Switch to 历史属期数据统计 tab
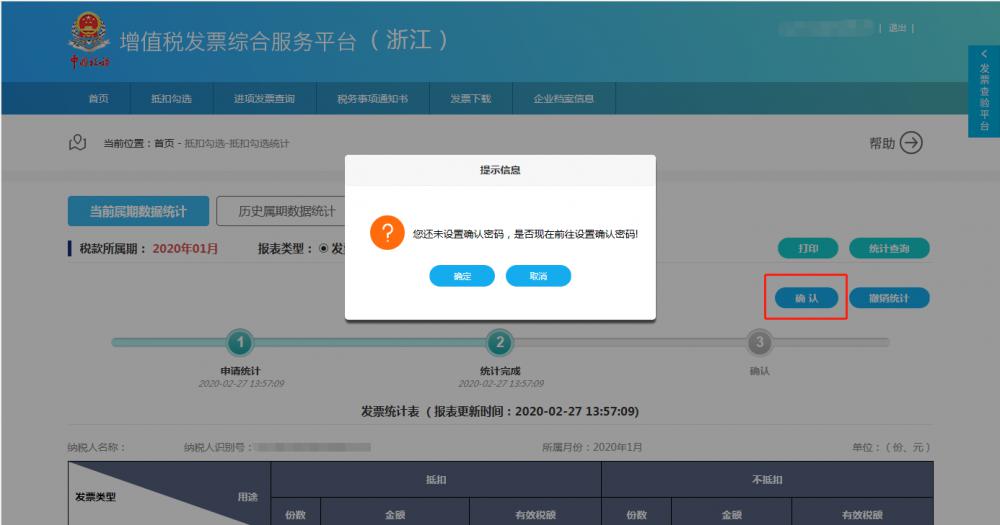Viewport: 1000px width, 525px height. pyautogui.click(x=286, y=212)
